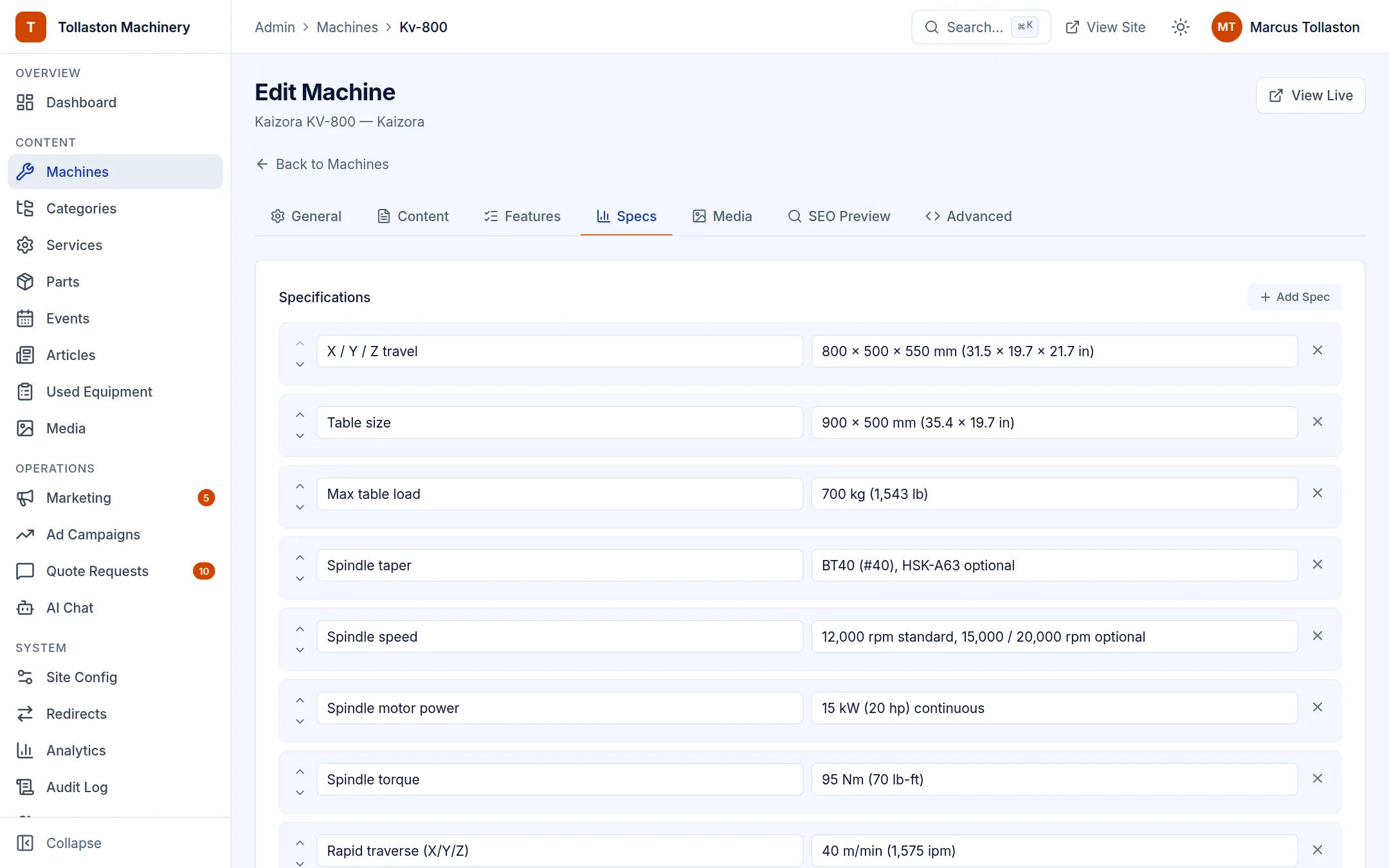The height and width of the screenshot is (868, 1389).
Task: Move Max table load spec down
Action: click(300, 507)
